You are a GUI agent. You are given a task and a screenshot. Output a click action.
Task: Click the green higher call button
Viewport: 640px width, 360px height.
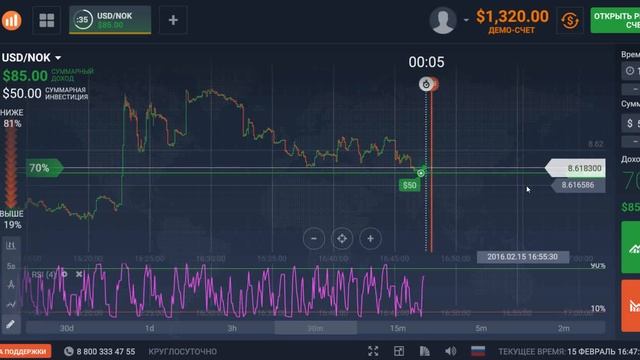click(x=631, y=247)
